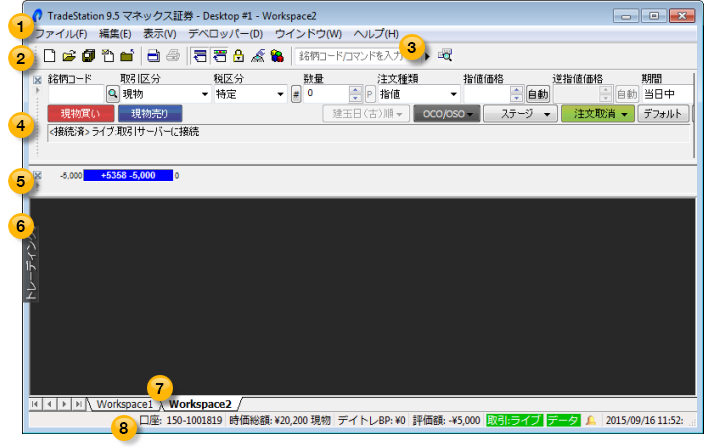Open the 表示(V) menu
The height and width of the screenshot is (448, 704).
(x=159, y=34)
